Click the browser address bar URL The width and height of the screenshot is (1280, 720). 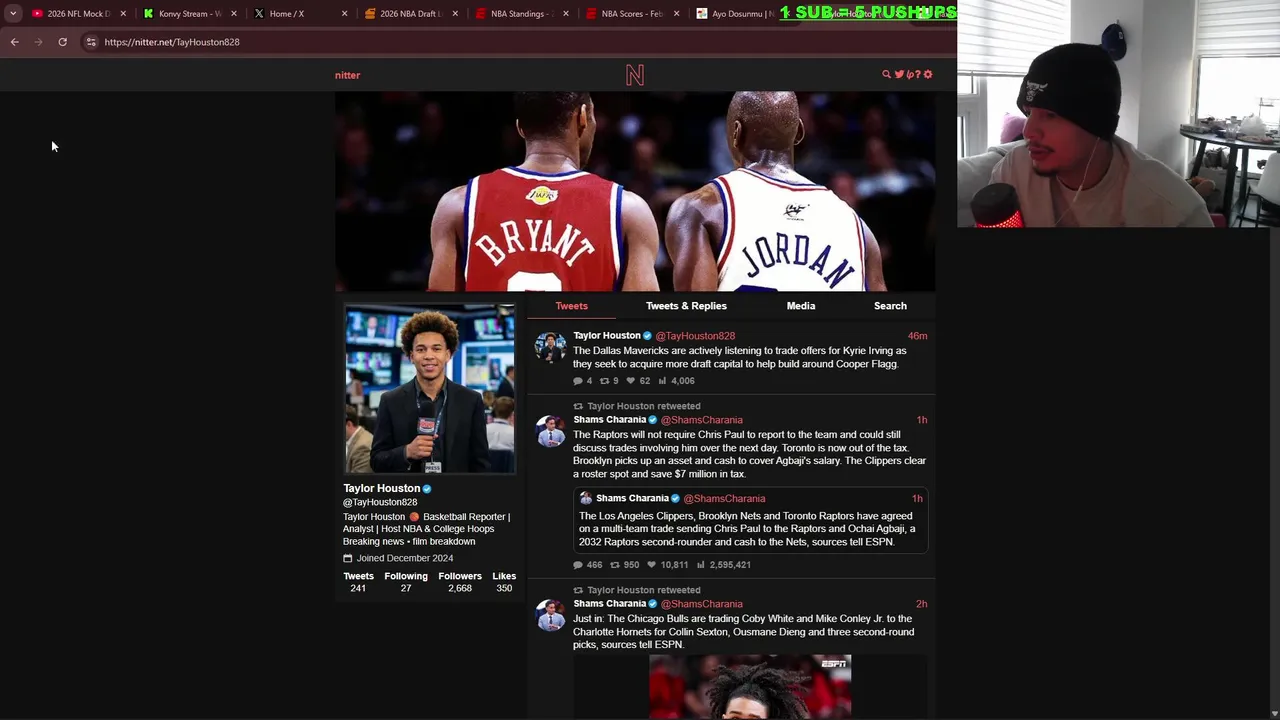coord(172,42)
